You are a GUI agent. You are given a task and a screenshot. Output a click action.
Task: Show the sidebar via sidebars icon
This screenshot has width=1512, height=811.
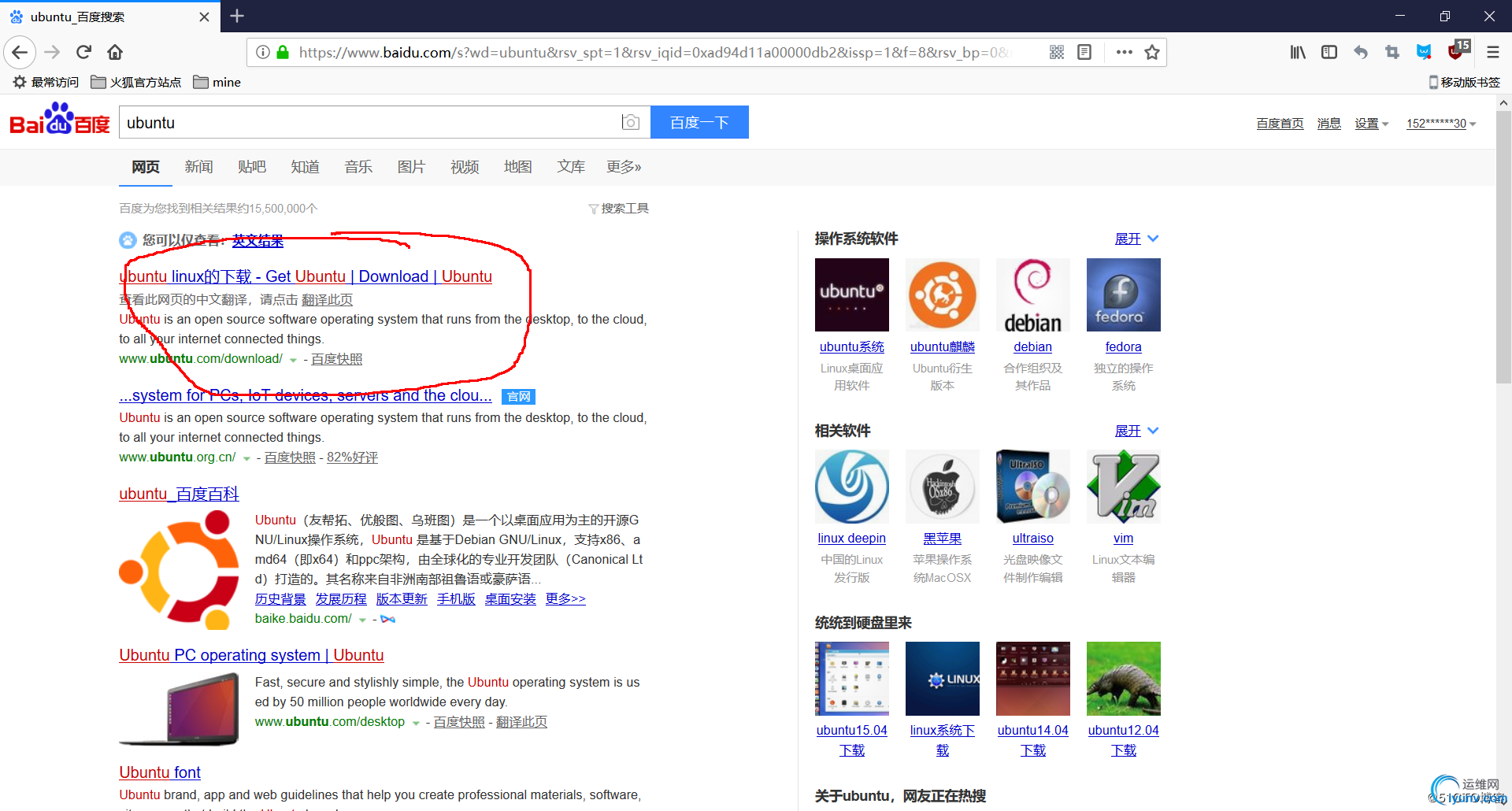[x=1329, y=53]
